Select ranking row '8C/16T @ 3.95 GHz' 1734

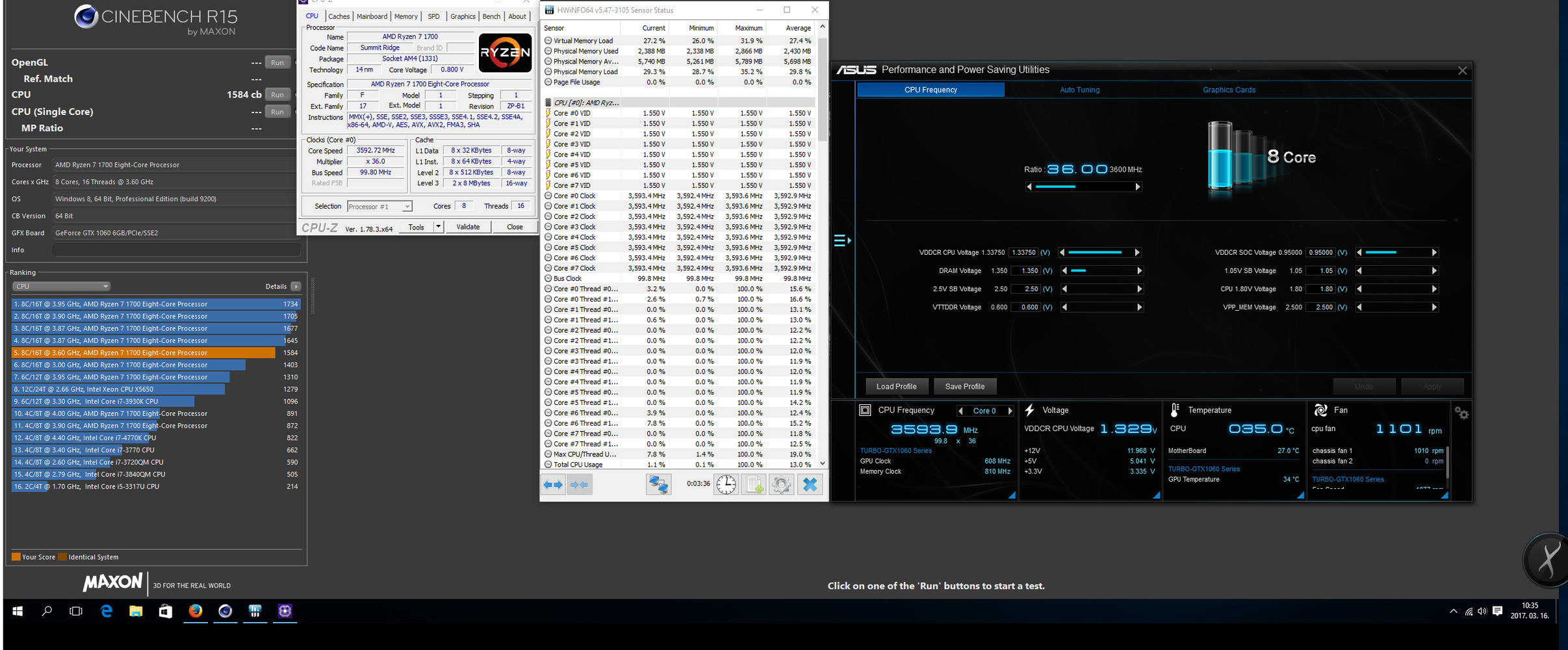(x=156, y=304)
